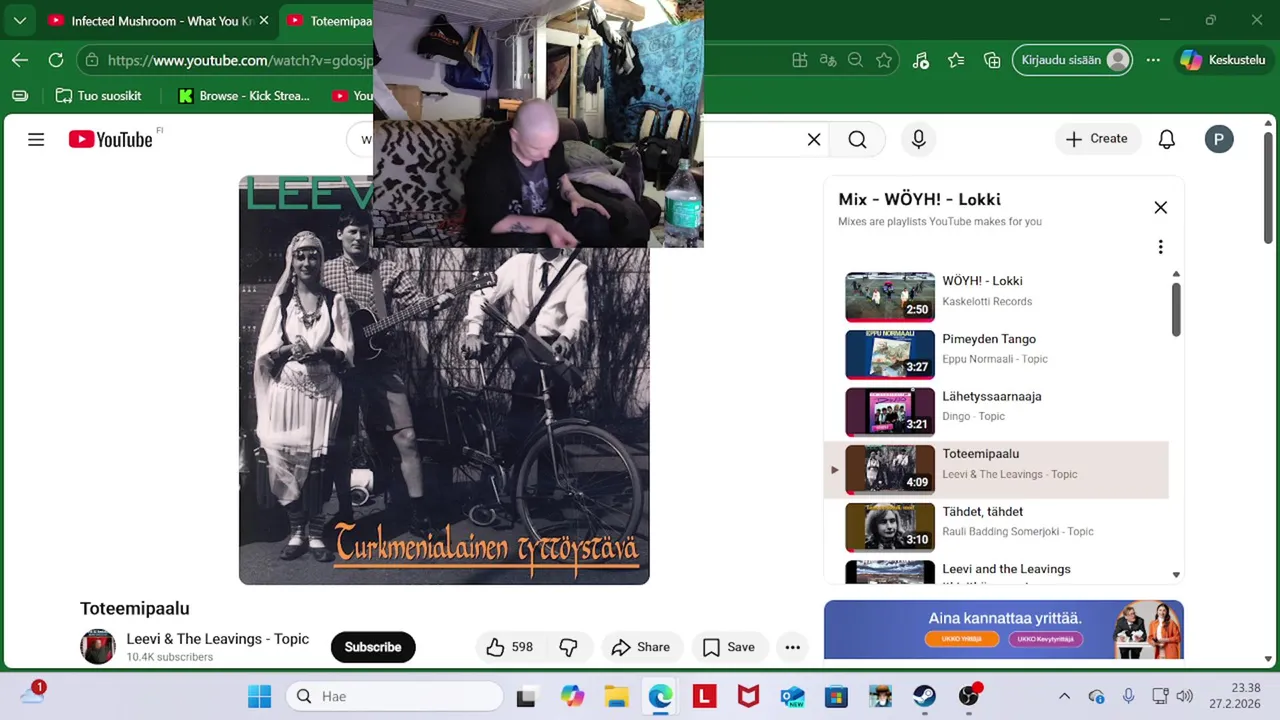1280x720 pixels.
Task: Open Edge app install icon in address bar
Action: pos(799,60)
